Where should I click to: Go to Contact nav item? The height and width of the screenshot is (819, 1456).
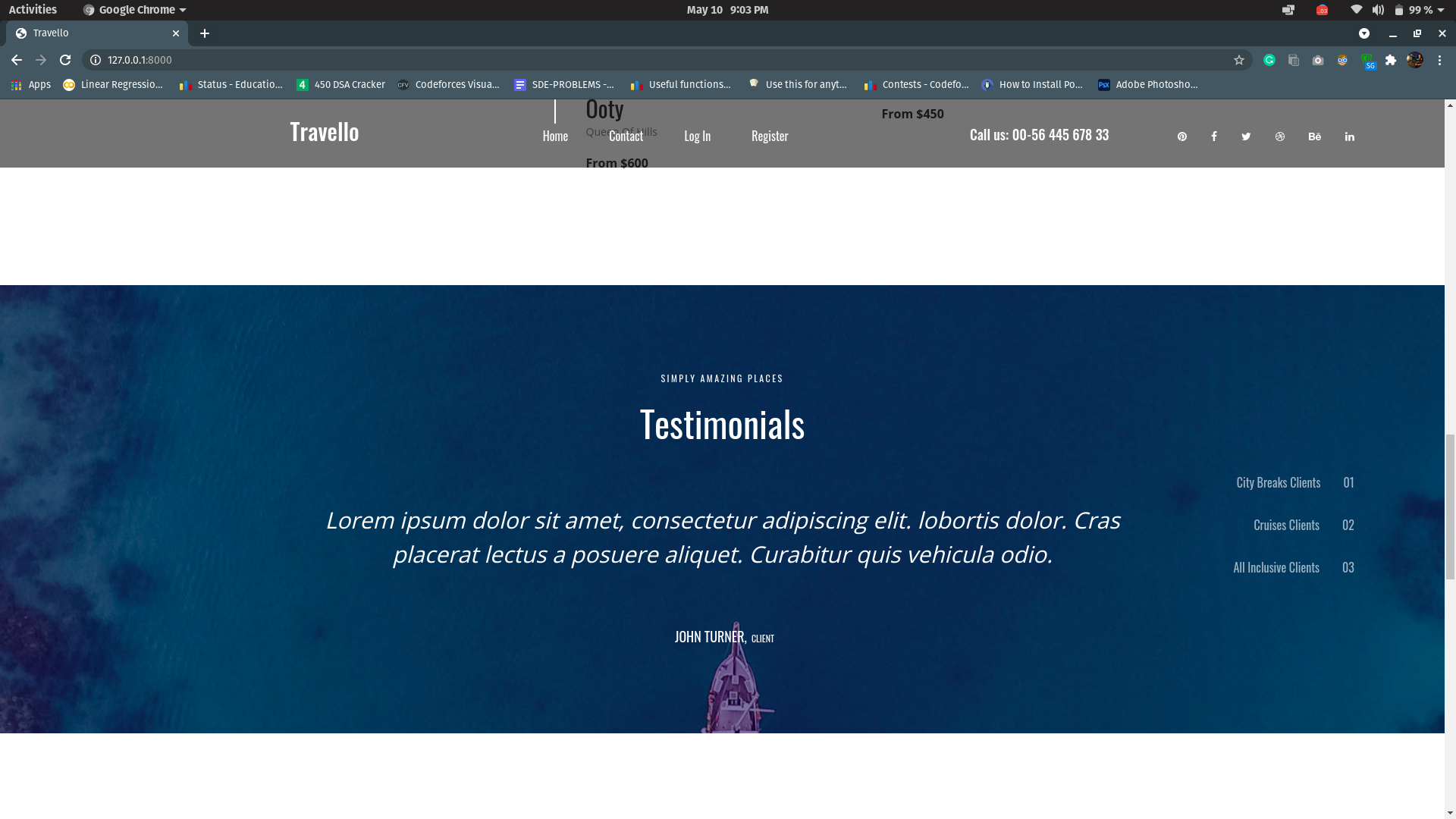tap(626, 136)
